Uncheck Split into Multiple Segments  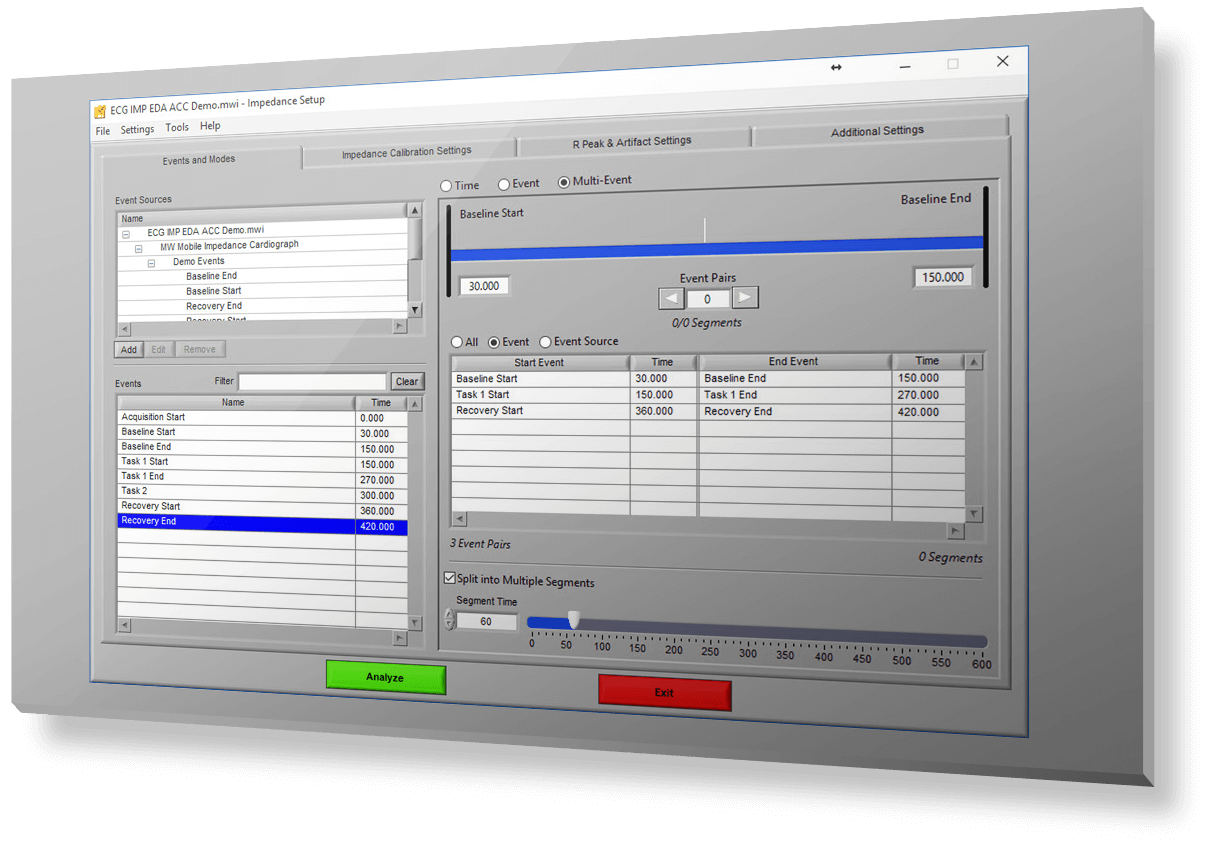[449, 579]
